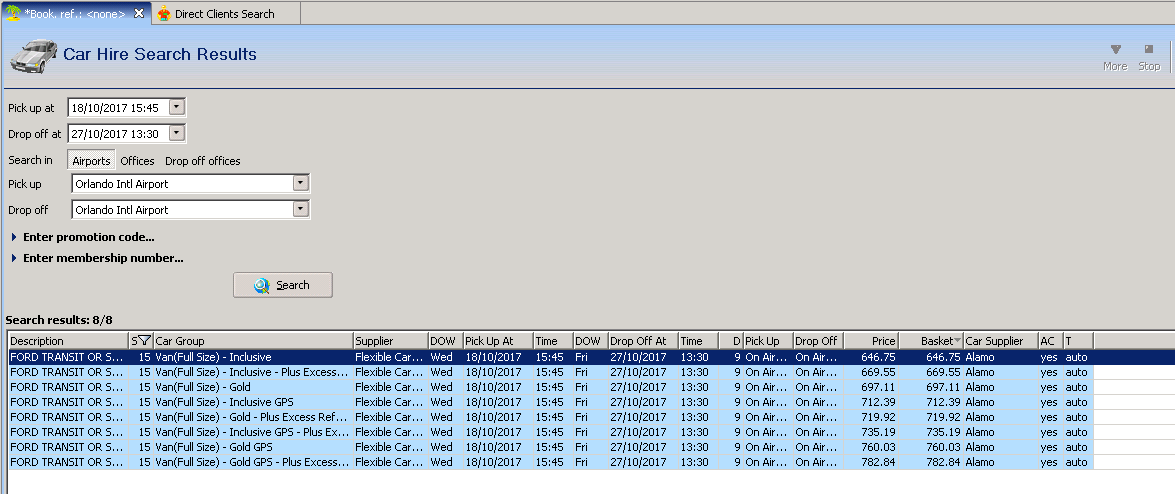Image resolution: width=1175 pixels, height=494 pixels.
Task: Switch to Direct Clients Search tab
Action: point(224,13)
